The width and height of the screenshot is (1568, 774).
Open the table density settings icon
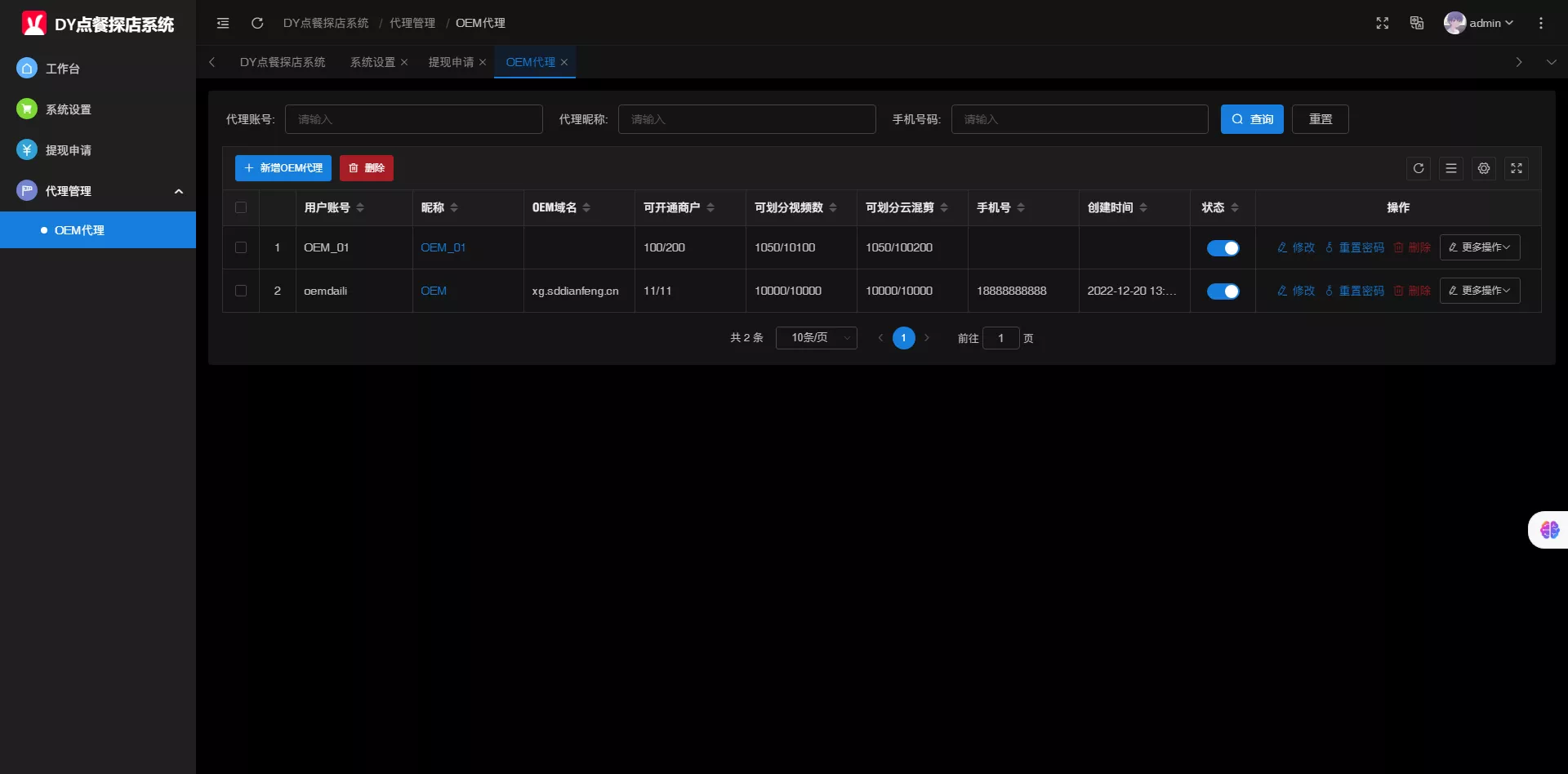(1451, 168)
